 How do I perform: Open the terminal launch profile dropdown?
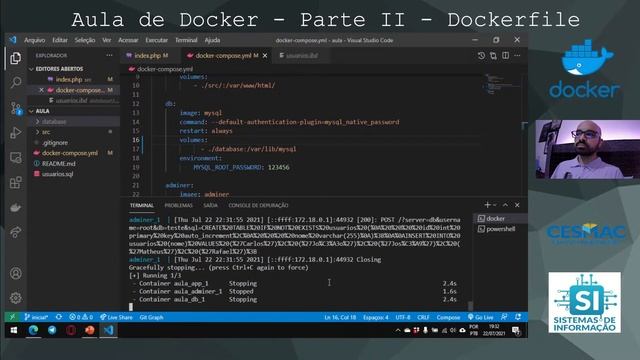coord(495,205)
